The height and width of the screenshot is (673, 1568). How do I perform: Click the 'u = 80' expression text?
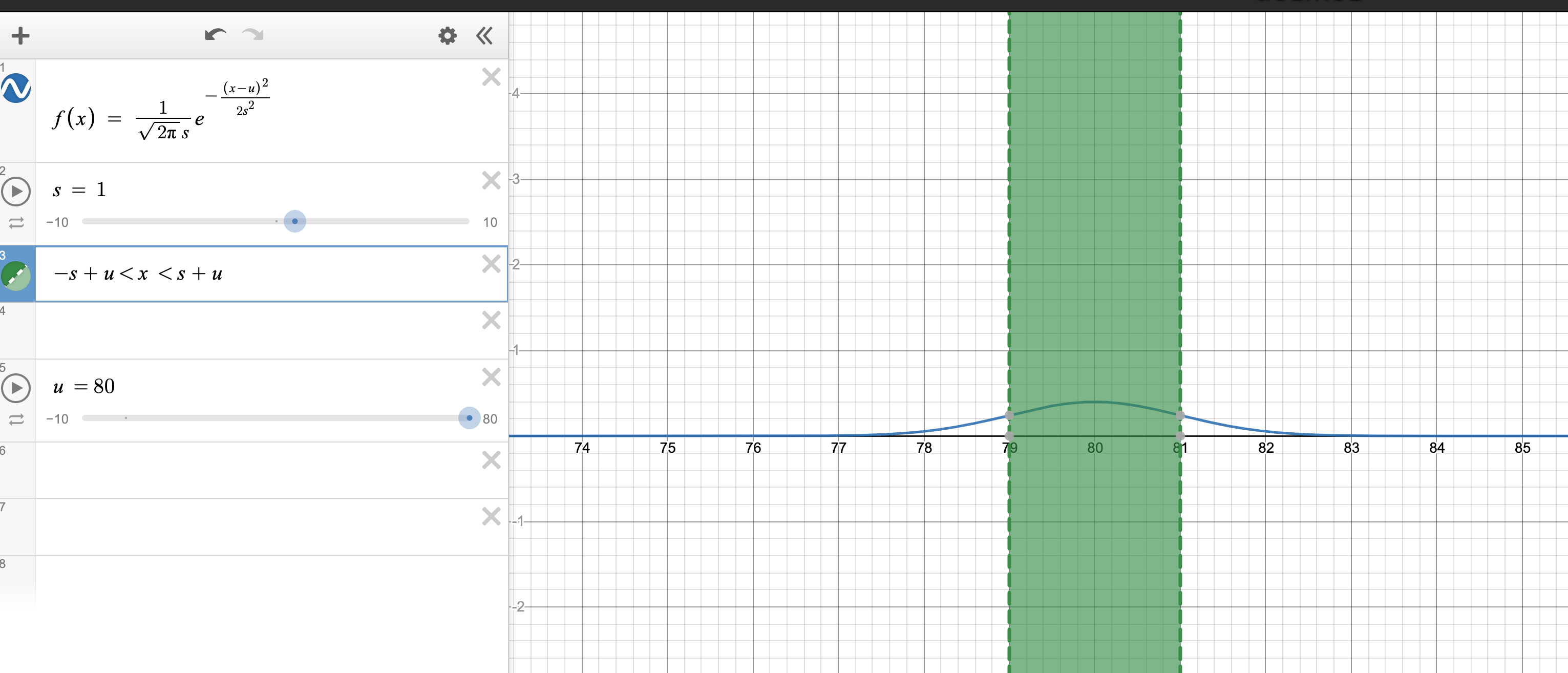[x=84, y=386]
